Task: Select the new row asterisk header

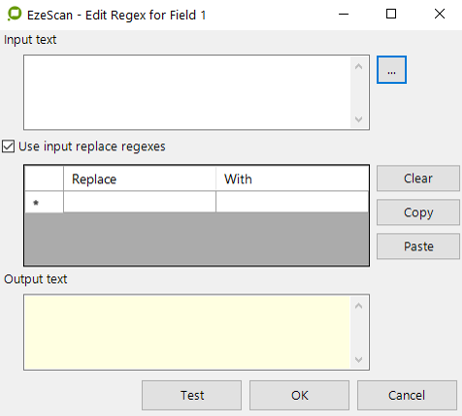Action: 44,202
